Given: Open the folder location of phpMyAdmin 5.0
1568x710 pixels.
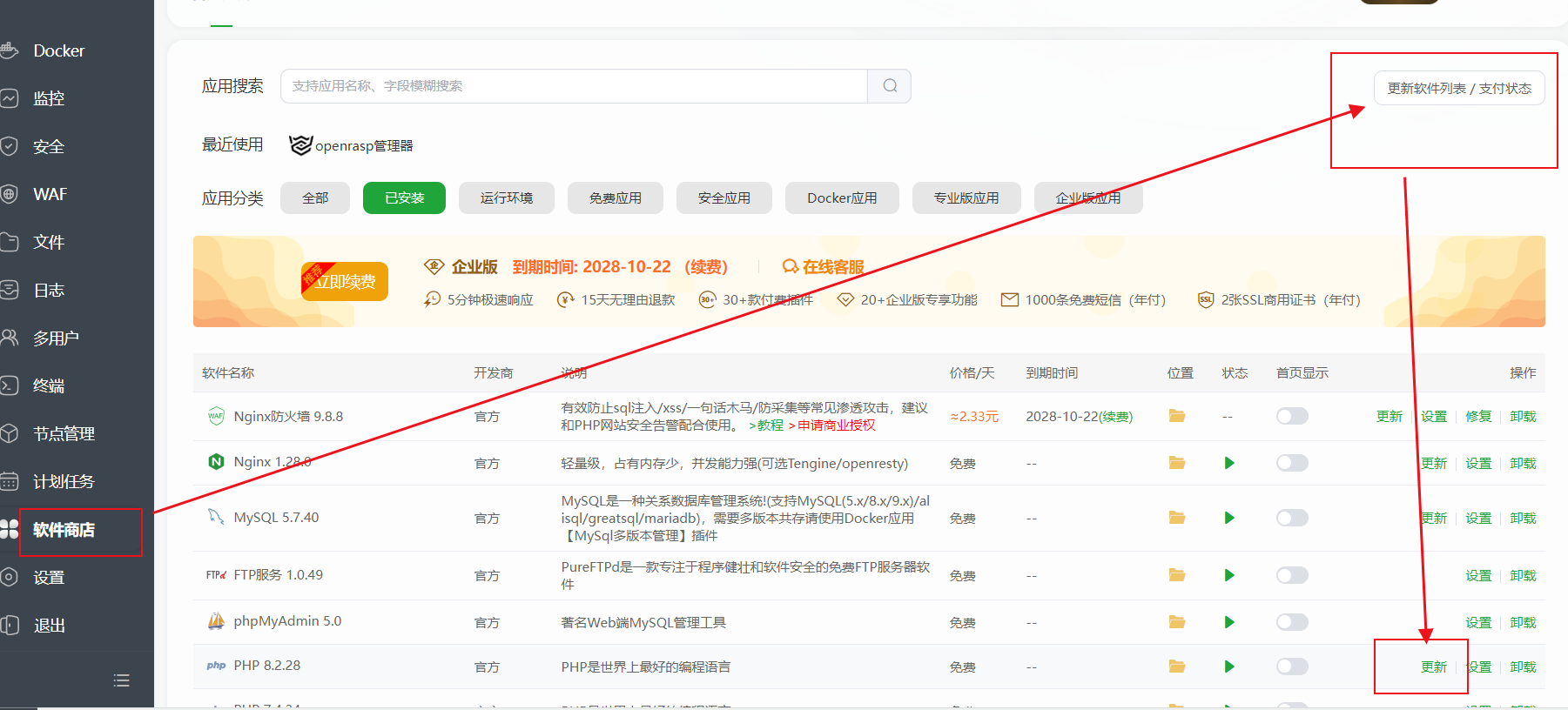Looking at the screenshot, I should 1177,622.
